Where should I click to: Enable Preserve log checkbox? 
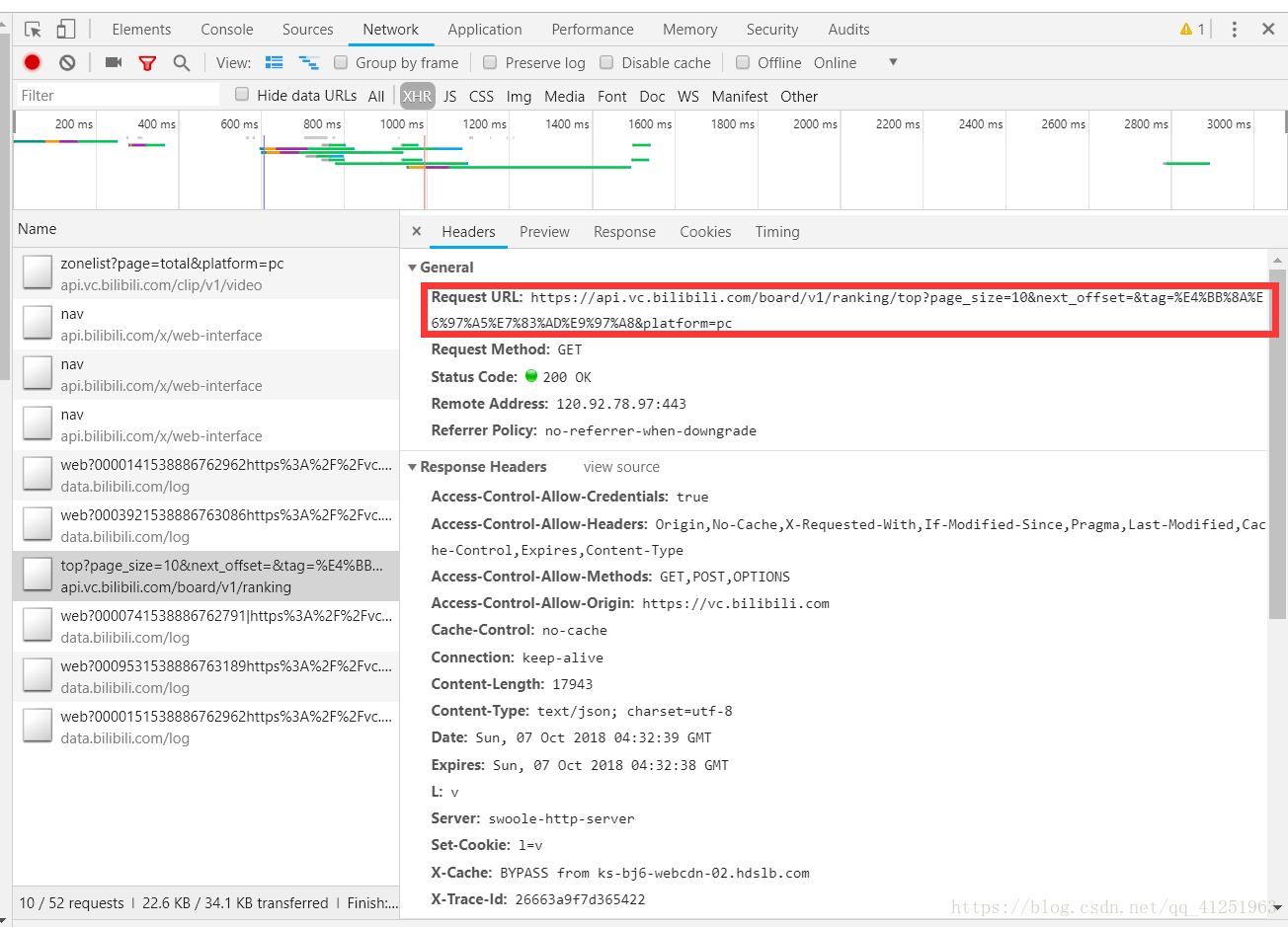pos(490,62)
